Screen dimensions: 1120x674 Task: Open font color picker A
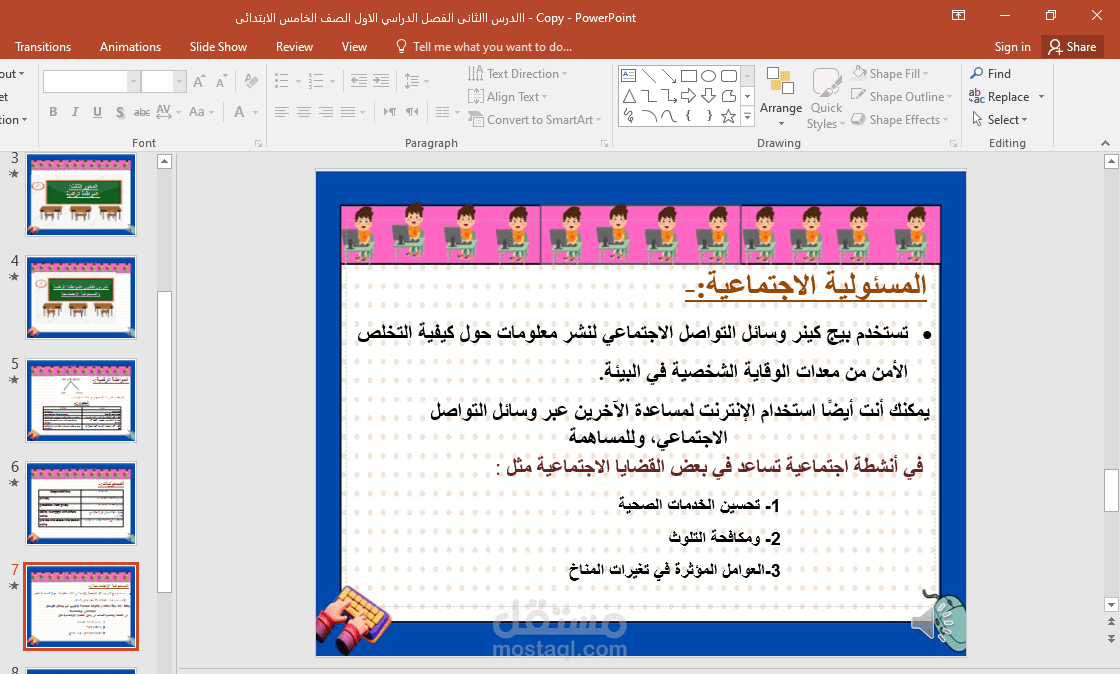click(239, 112)
